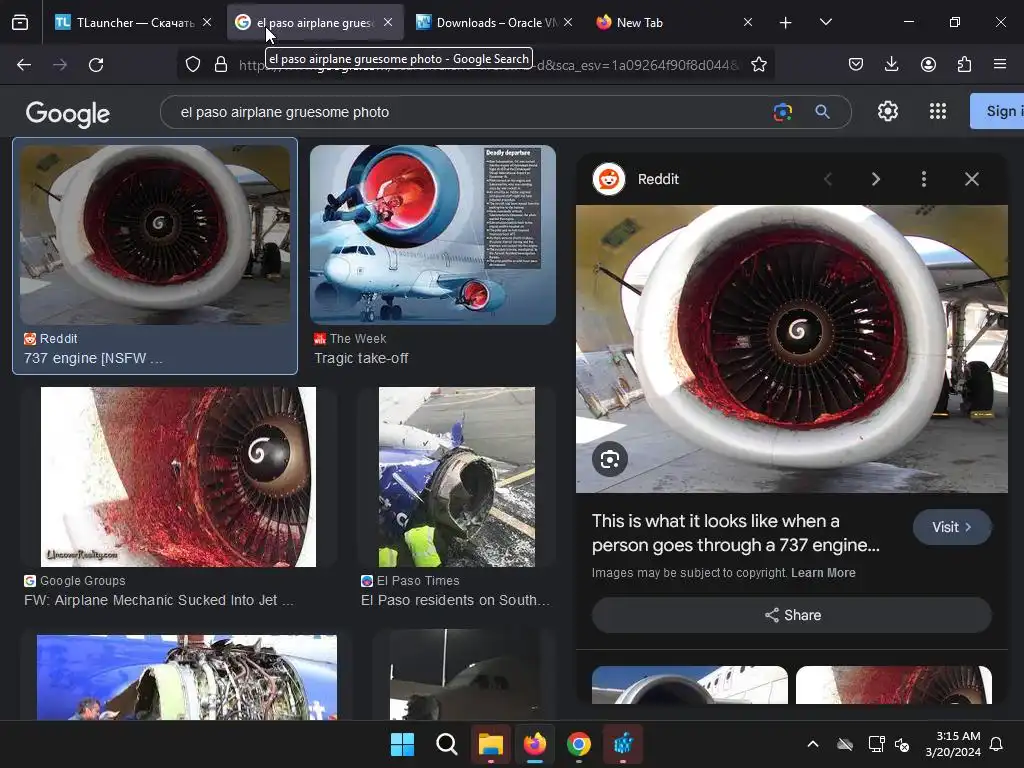The width and height of the screenshot is (1024, 768).
Task: Close the Downloads Oracle VM tab
Action: click(x=568, y=22)
